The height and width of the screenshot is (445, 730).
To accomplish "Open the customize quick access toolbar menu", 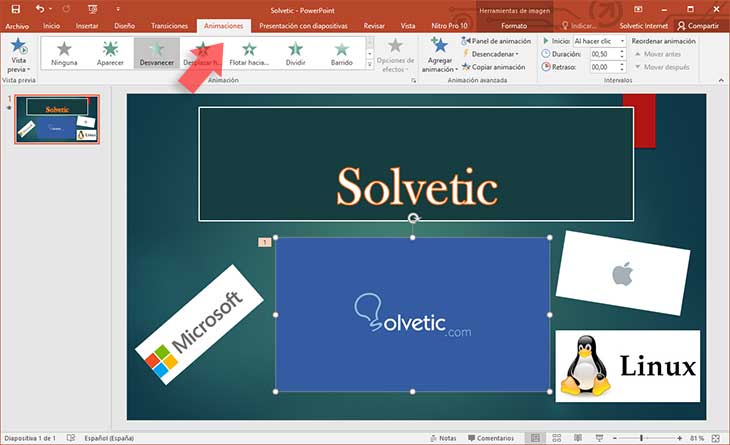I will click(x=118, y=10).
